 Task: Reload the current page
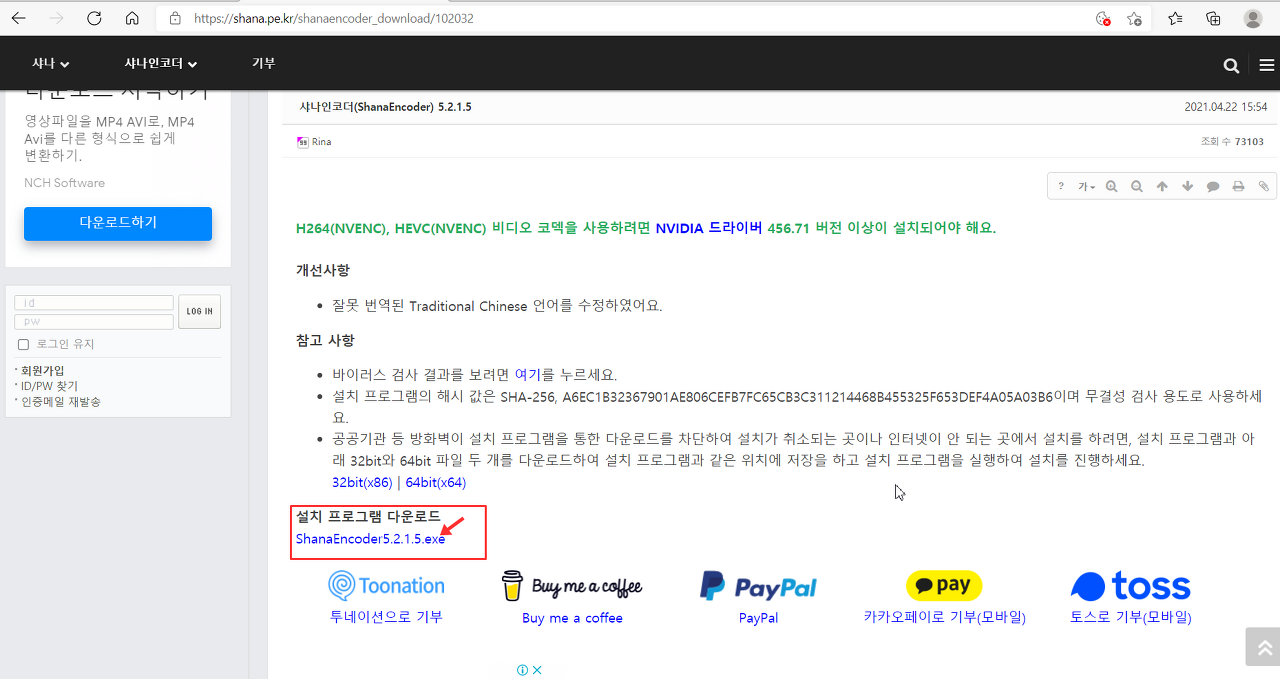[94, 18]
